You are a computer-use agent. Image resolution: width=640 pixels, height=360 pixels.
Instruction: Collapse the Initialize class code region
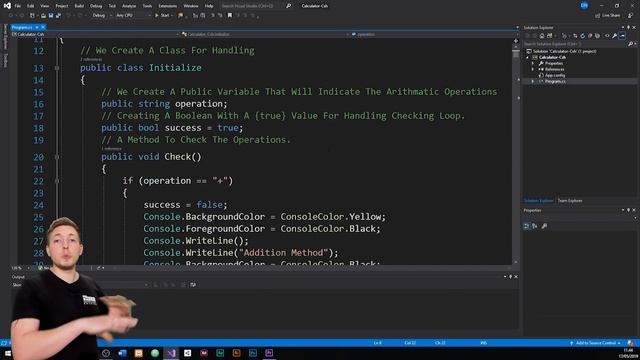click(x=57, y=68)
